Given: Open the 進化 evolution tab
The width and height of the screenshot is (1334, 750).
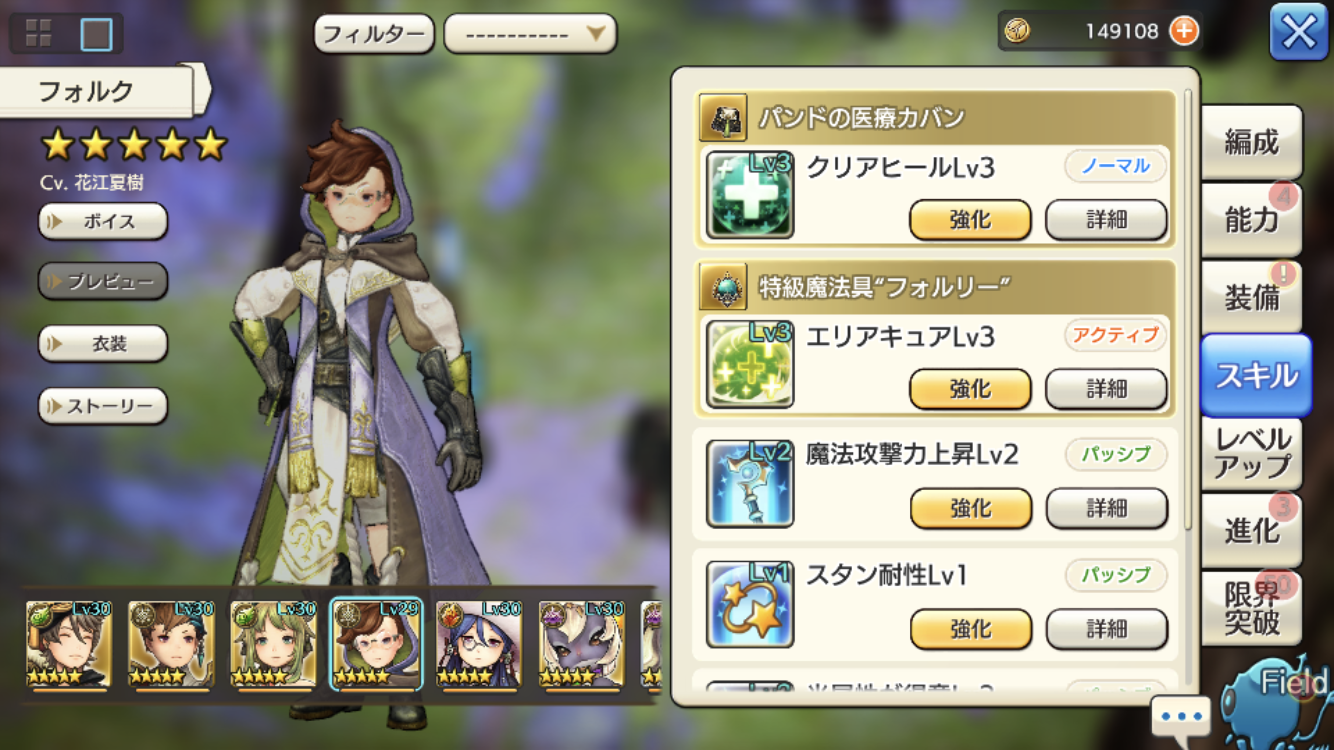Looking at the screenshot, I should pos(1252,530).
